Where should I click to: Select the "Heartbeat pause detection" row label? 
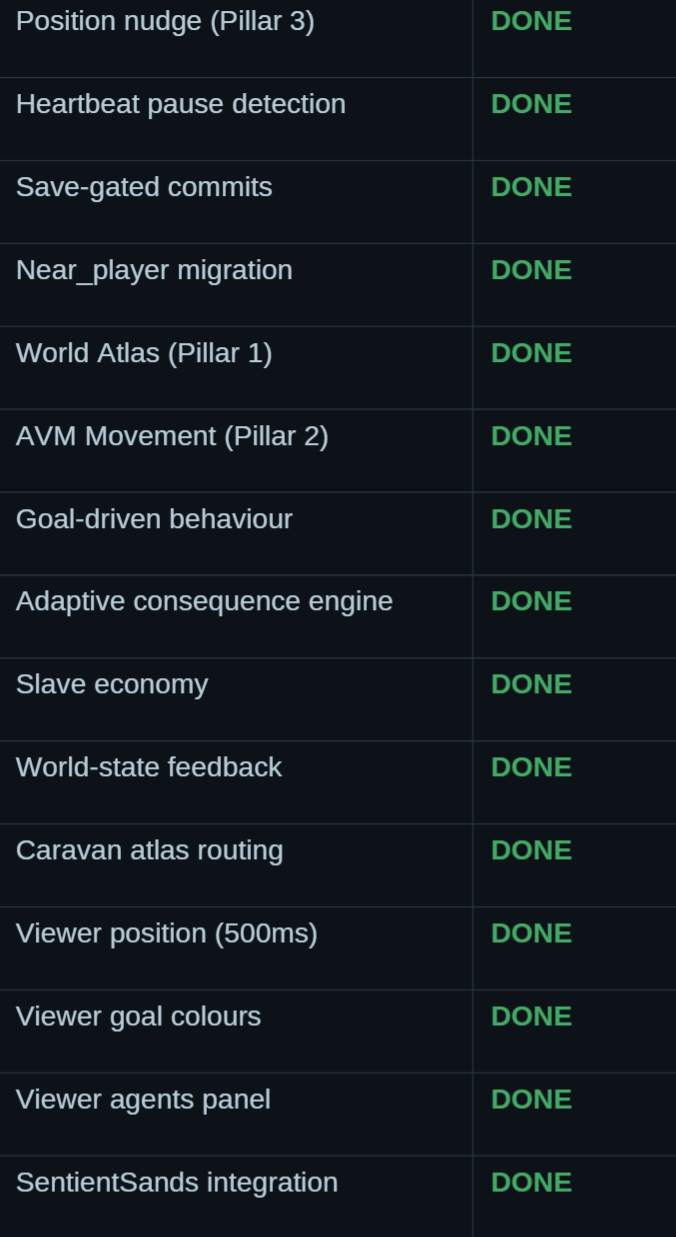click(181, 104)
